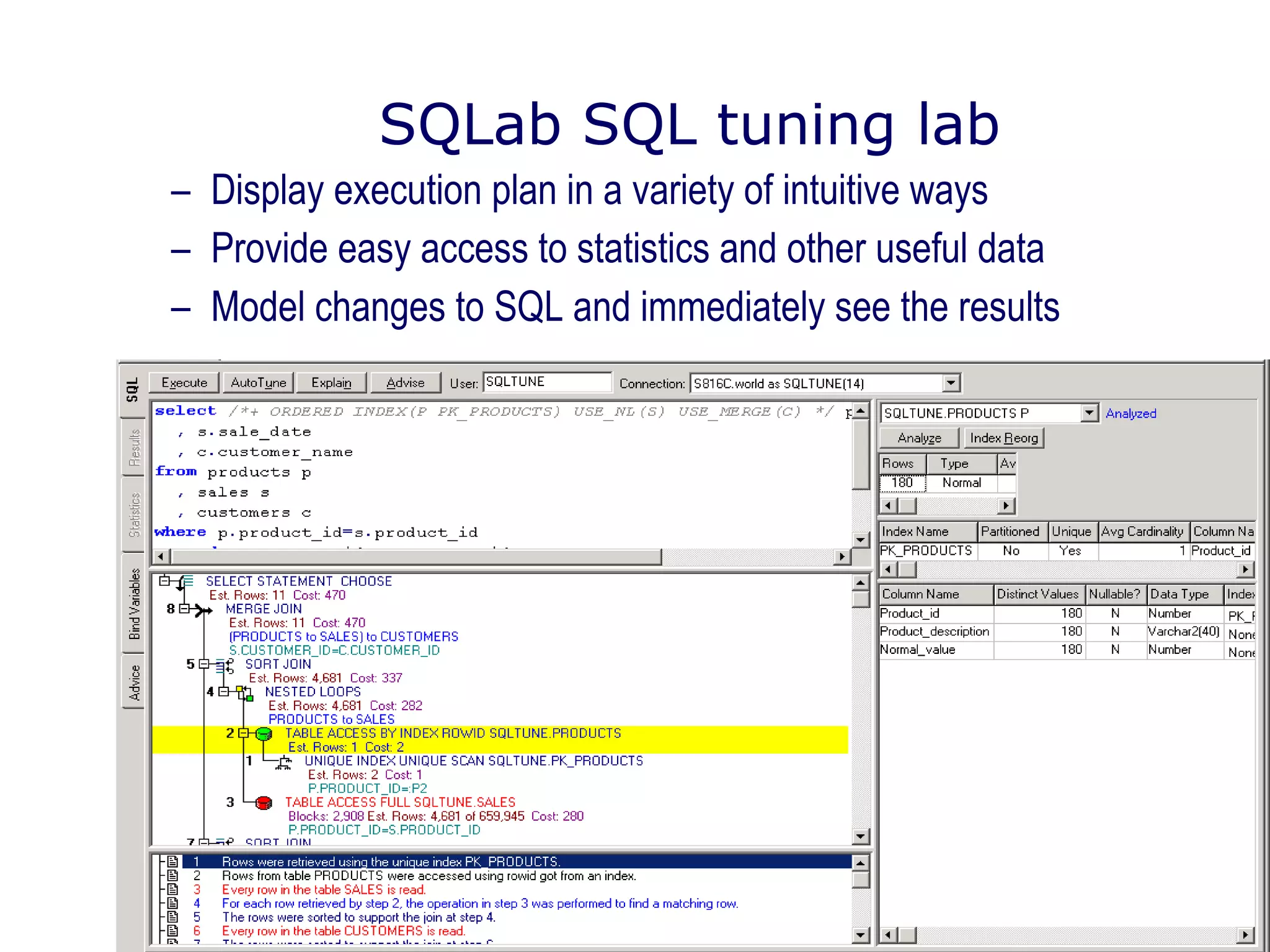This screenshot has height=952, width=1270.
Task: Click document icon of advice row 2
Action: [173, 875]
